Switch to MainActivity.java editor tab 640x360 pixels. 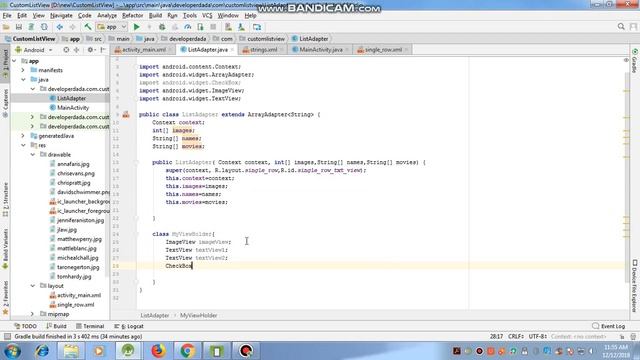click(x=320, y=50)
